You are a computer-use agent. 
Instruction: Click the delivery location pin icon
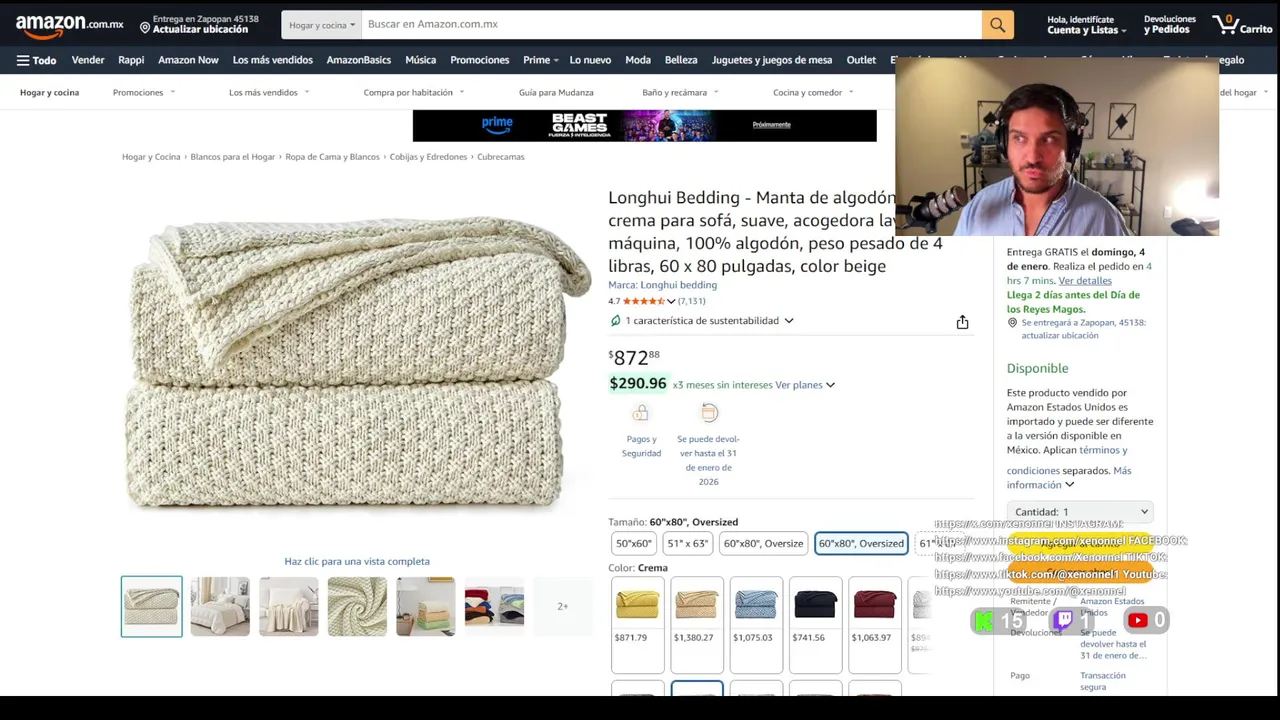pos(145,27)
